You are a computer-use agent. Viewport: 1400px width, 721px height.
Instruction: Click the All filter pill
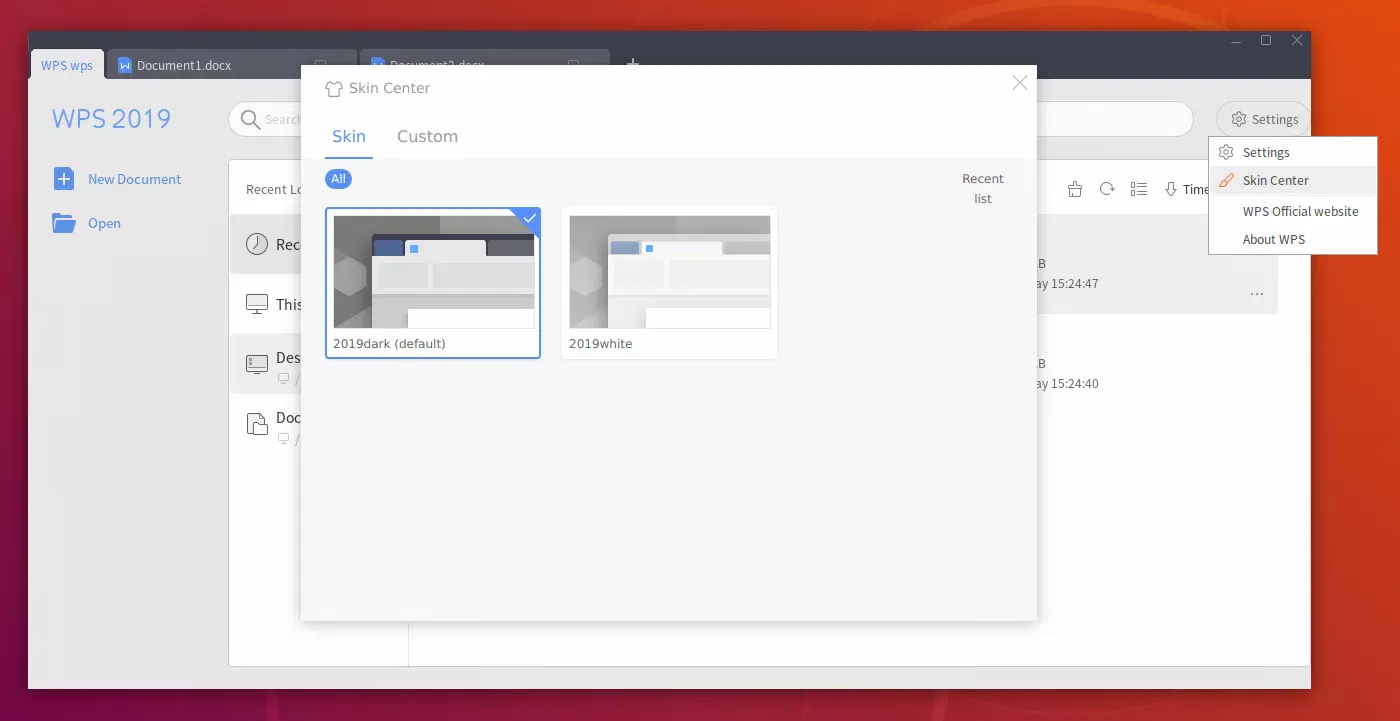[338, 179]
